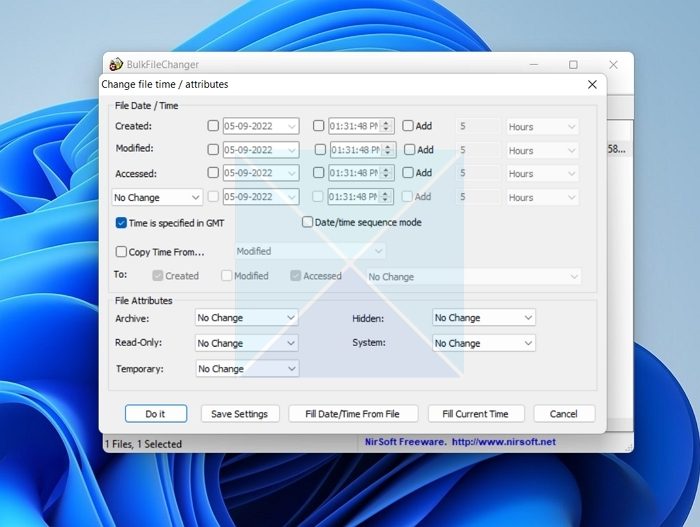The width and height of the screenshot is (700, 527).
Task: Click Fill Date/Time From File button
Action: [353, 414]
